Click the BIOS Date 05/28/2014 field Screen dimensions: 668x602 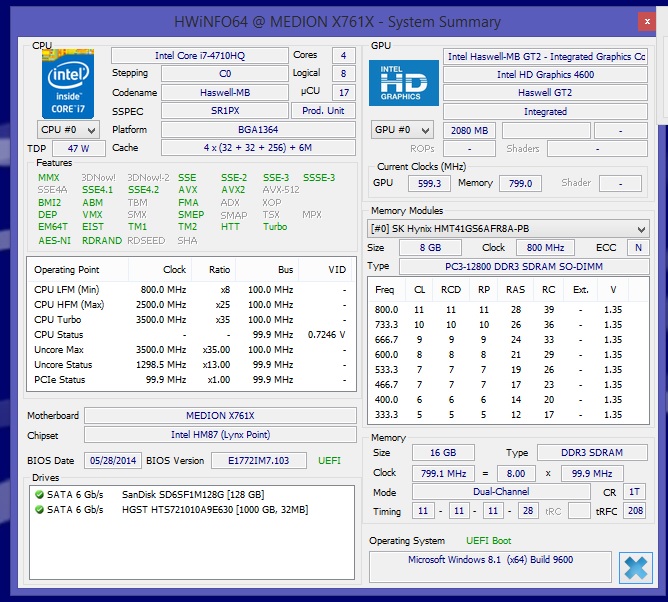113,461
